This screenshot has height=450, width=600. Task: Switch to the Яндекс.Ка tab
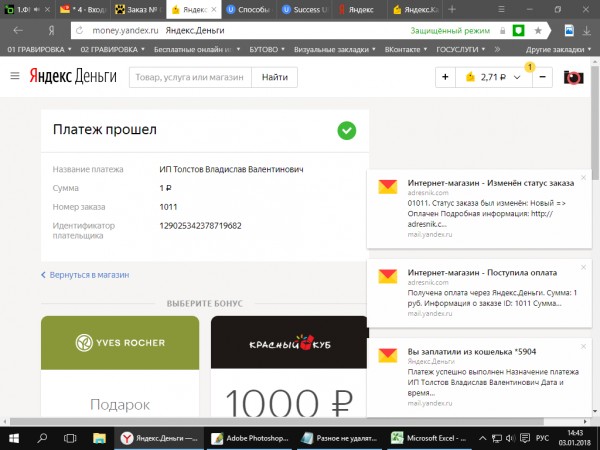(x=415, y=10)
